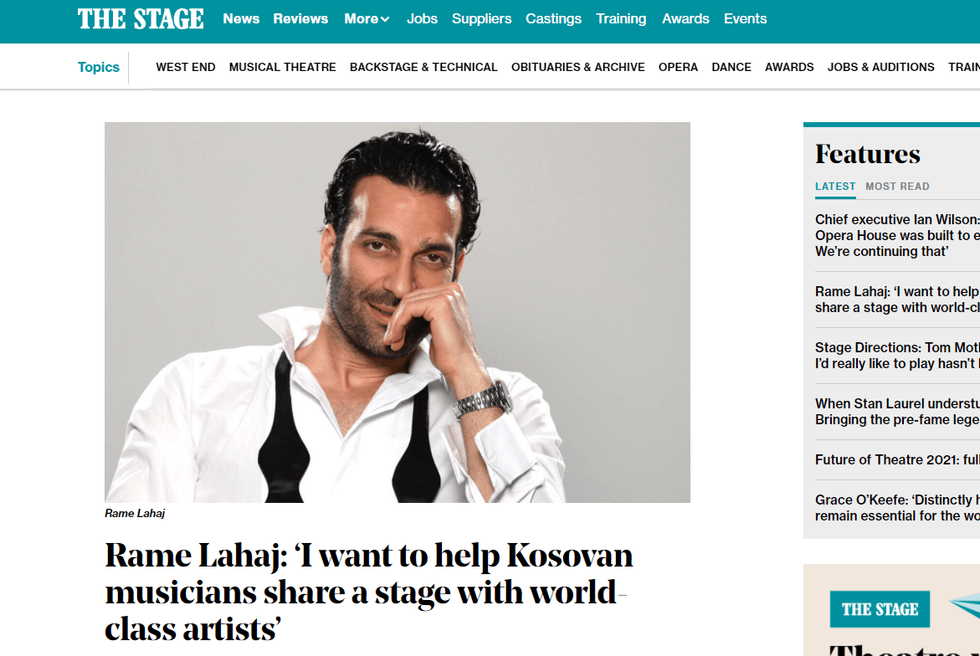Browse the Musical Theatre topic
This screenshot has height=656, width=980.
point(282,67)
